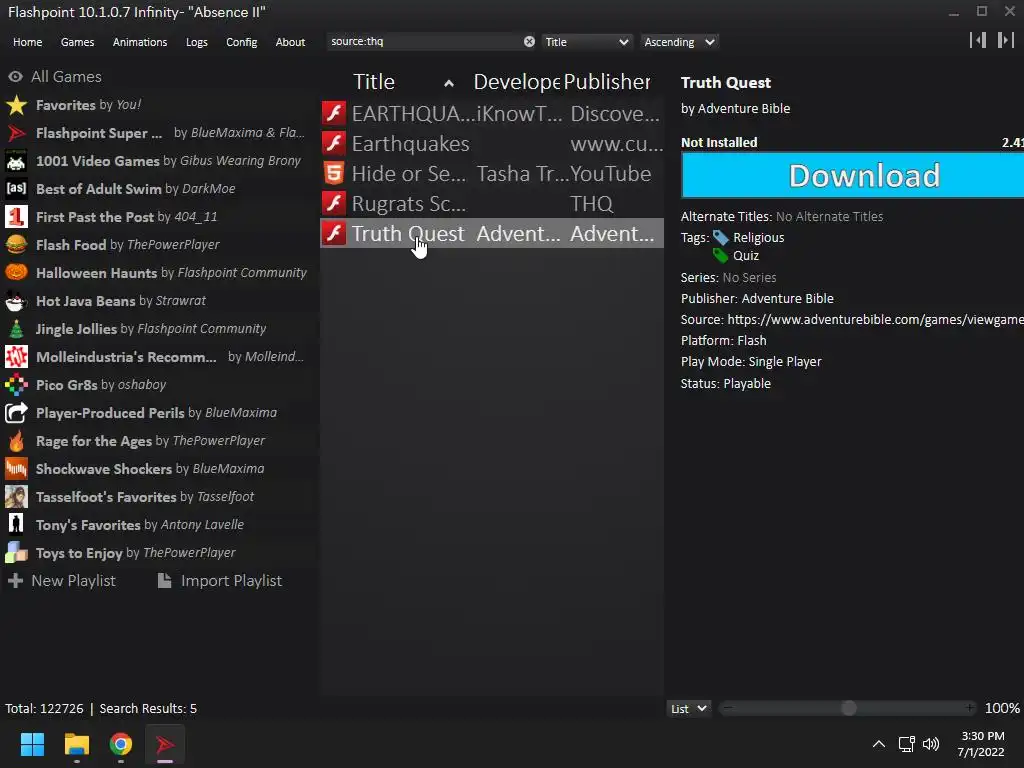Open the List layout dropdown
Viewport: 1024px width, 768px height.
688,709
